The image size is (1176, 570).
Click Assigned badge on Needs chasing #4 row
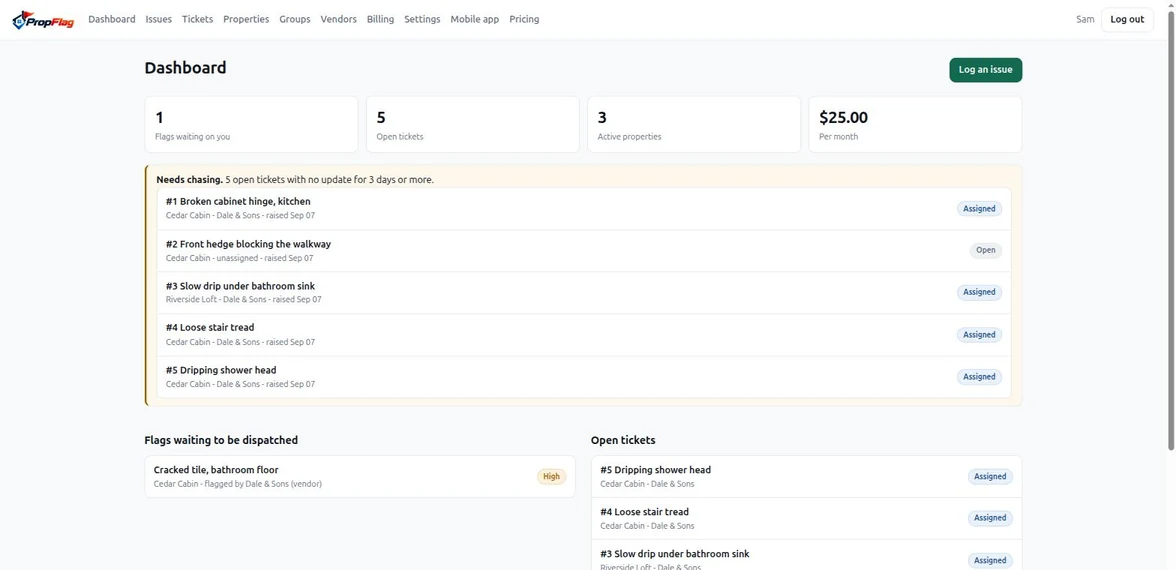(980, 334)
